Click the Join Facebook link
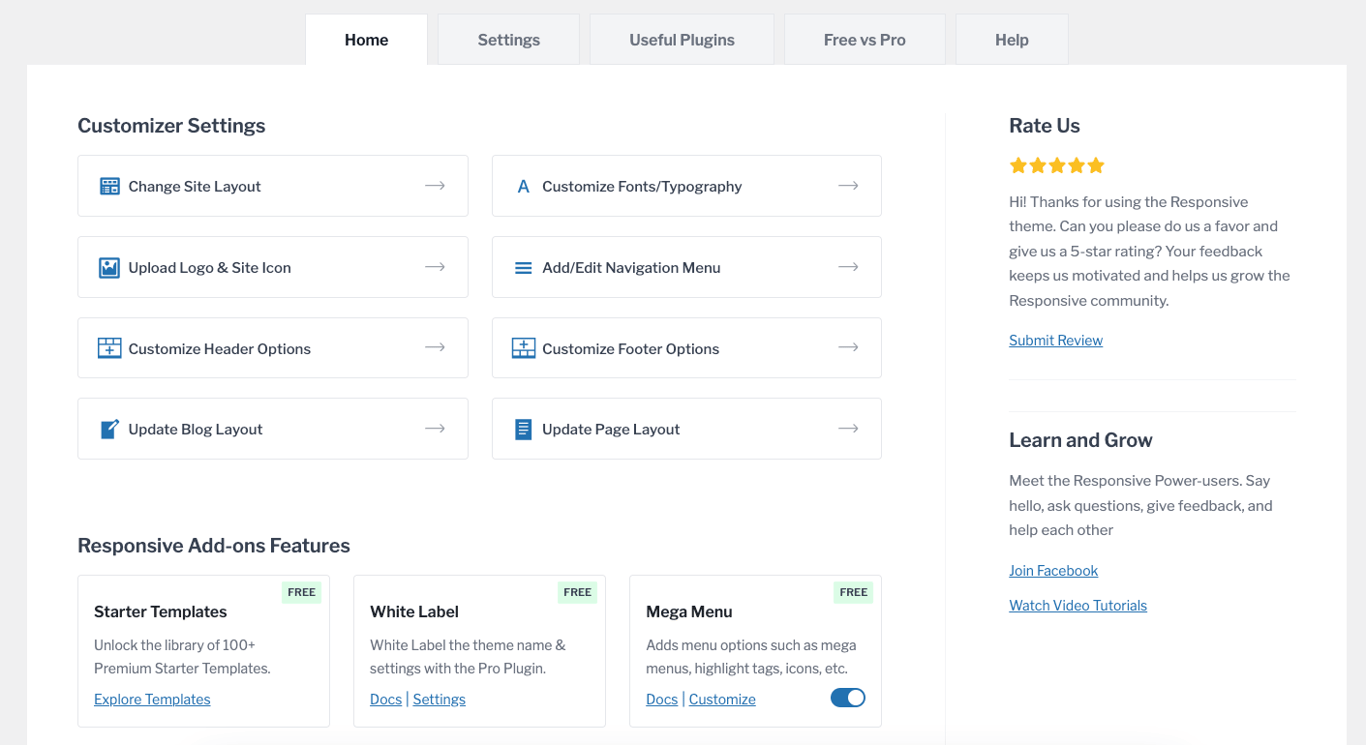Image resolution: width=1366 pixels, height=745 pixels. pos(1053,570)
